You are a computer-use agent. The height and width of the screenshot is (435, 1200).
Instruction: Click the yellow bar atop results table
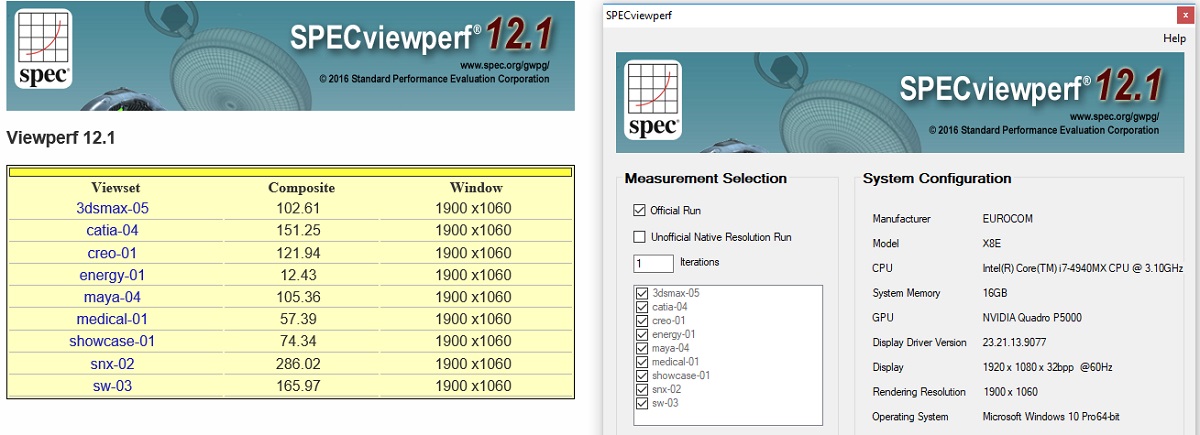point(290,172)
